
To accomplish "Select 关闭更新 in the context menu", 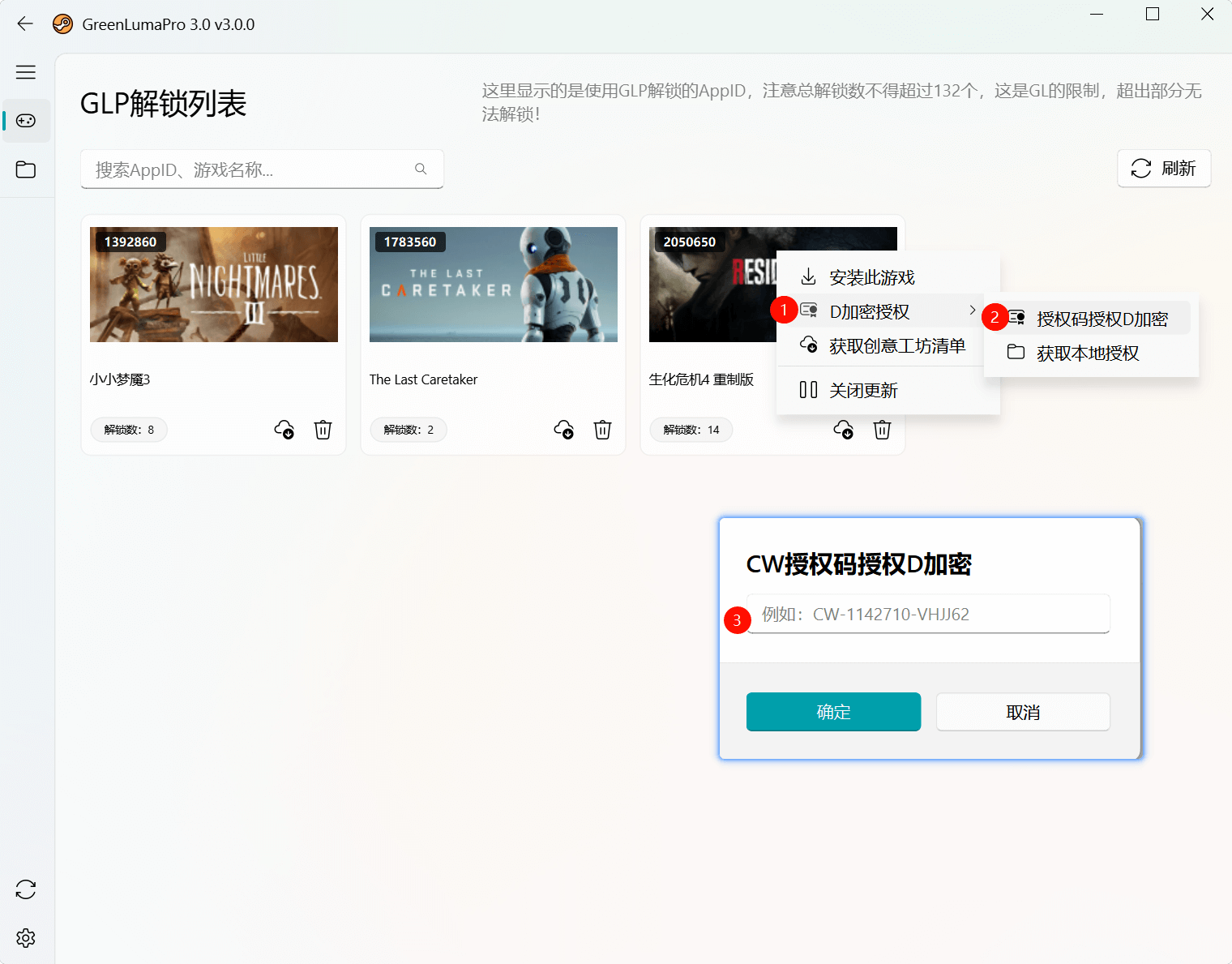I will click(863, 391).
